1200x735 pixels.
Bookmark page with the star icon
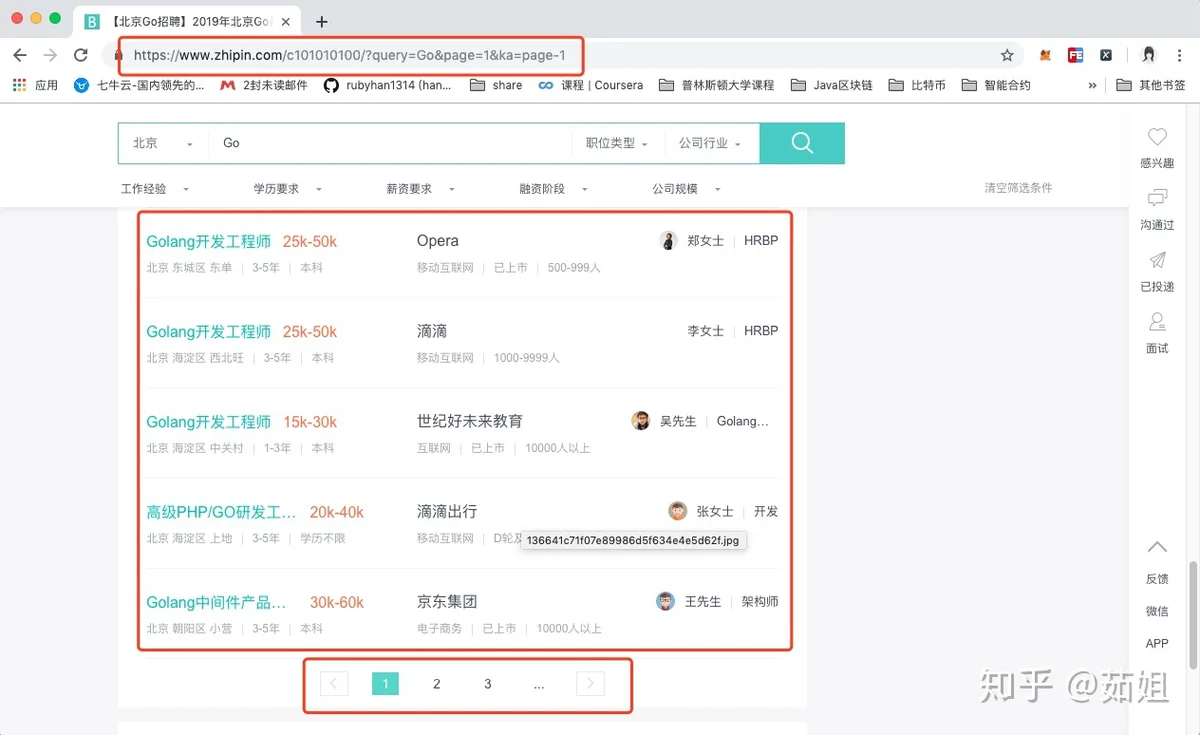click(1007, 56)
